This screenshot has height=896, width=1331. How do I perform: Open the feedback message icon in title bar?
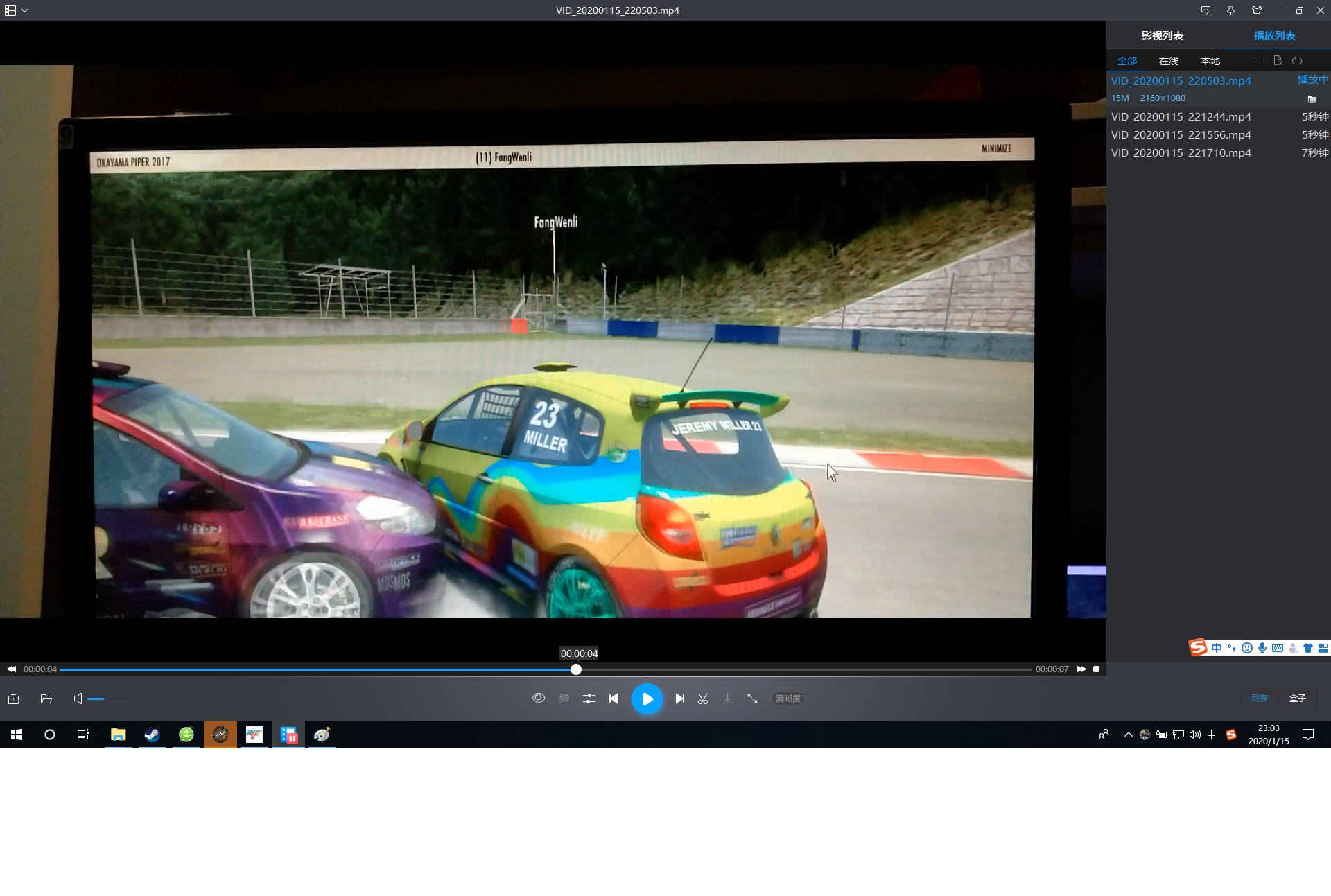pos(1206,10)
